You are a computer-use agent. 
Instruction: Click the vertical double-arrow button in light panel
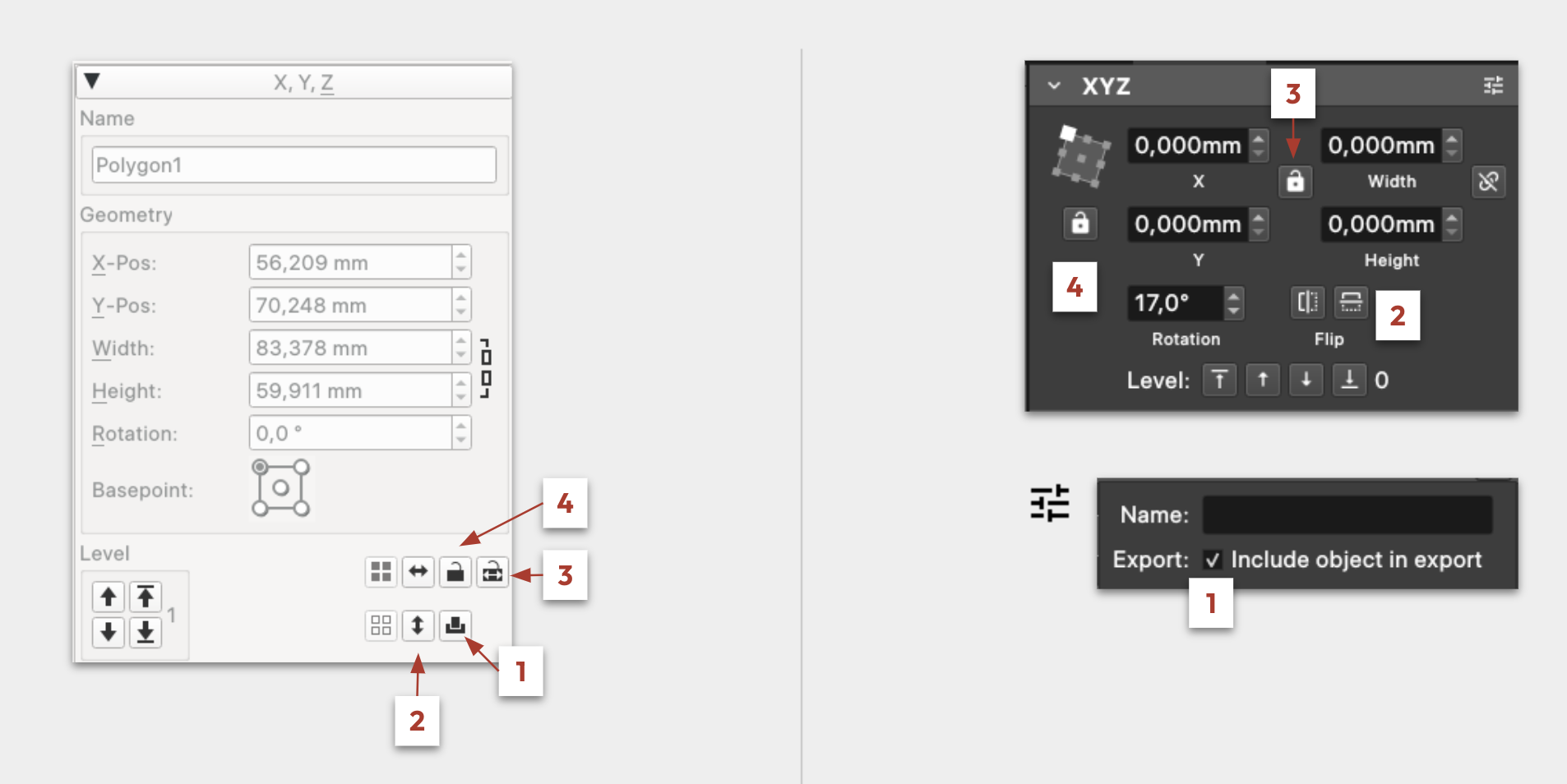pos(418,626)
